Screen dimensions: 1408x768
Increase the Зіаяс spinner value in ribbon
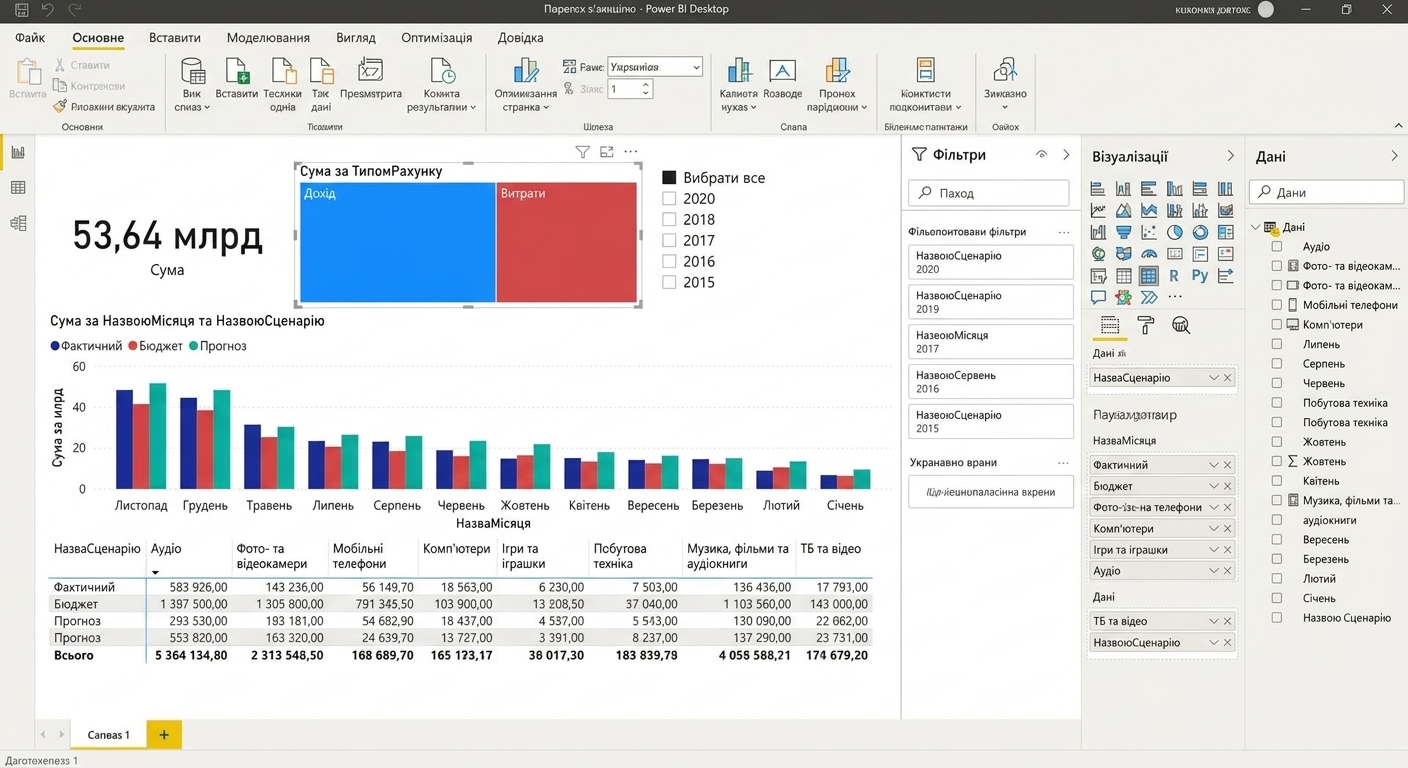coord(646,85)
